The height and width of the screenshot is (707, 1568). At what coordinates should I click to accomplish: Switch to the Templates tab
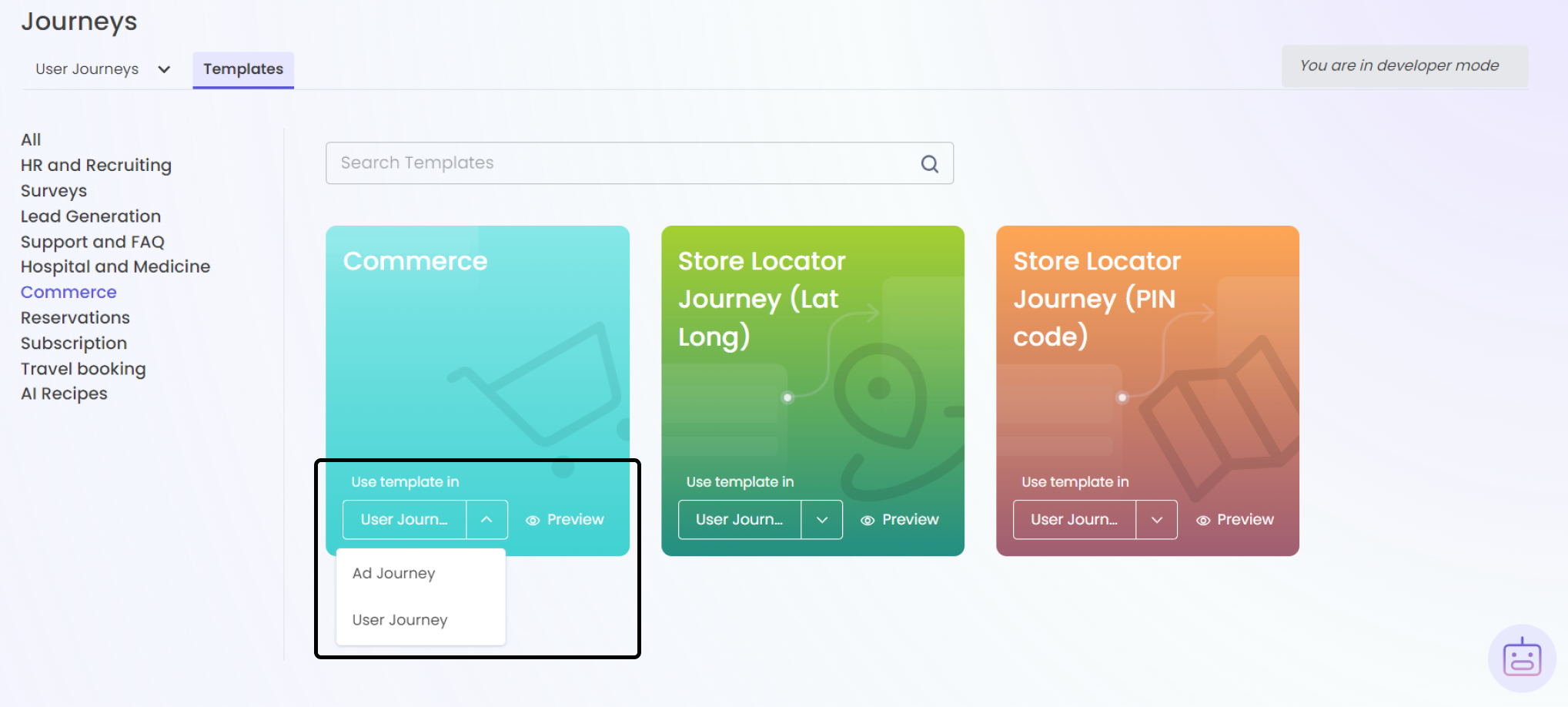243,69
